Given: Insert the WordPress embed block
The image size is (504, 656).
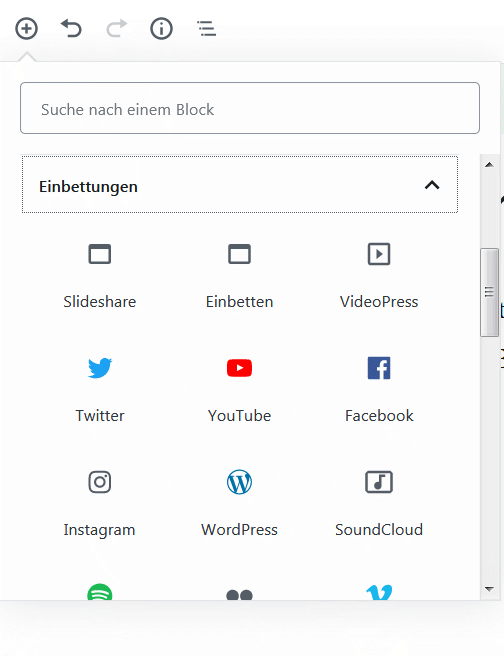Looking at the screenshot, I should tap(239, 482).
